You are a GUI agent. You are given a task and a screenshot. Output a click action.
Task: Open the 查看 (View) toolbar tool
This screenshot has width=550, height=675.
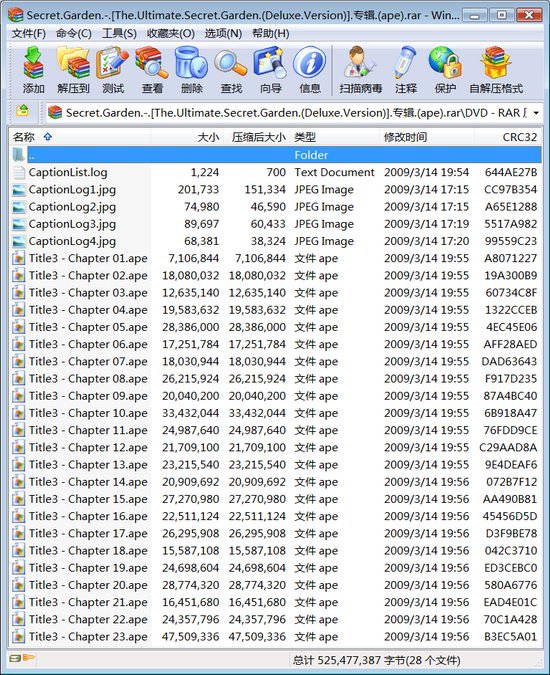tap(152, 70)
